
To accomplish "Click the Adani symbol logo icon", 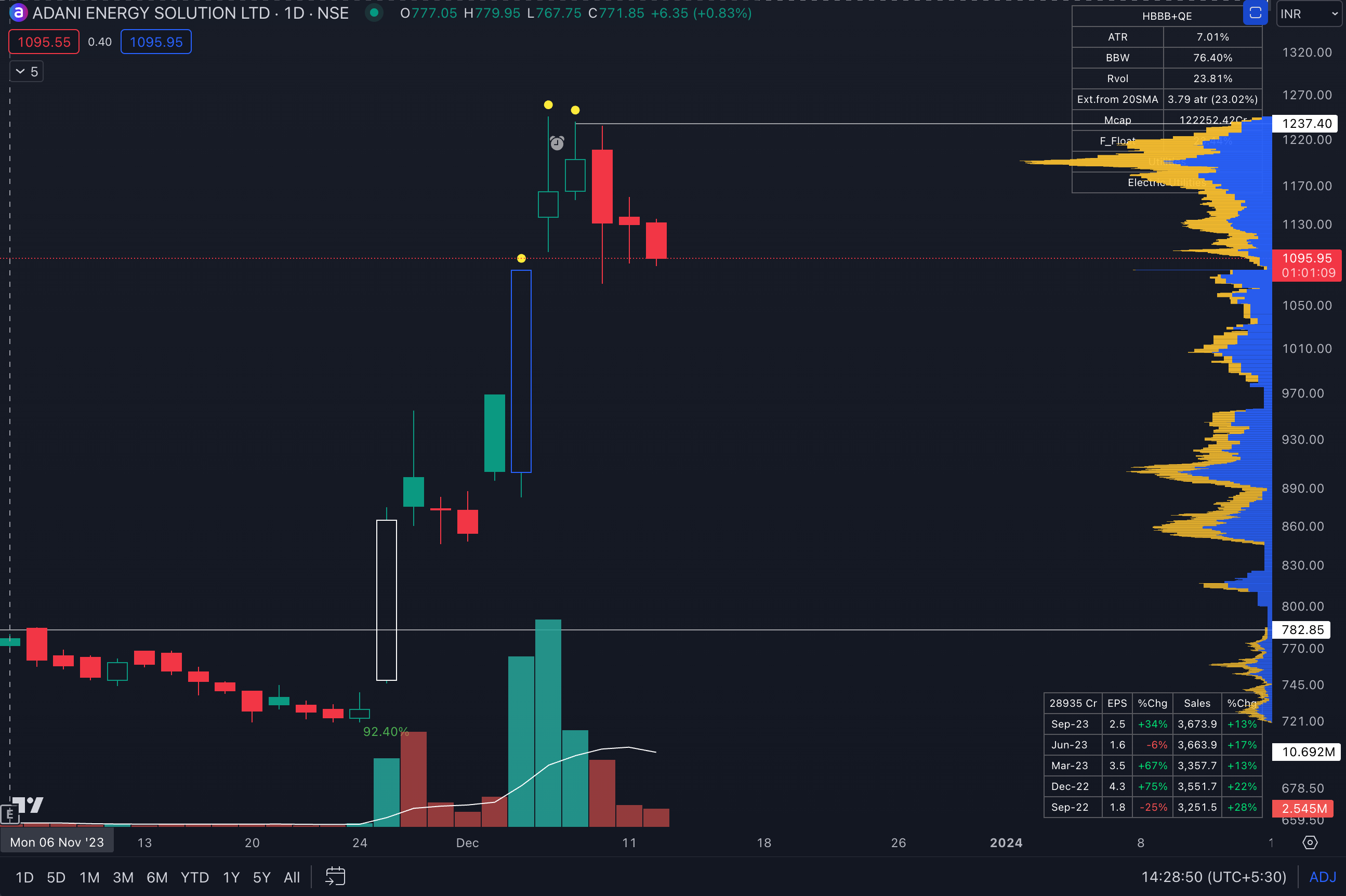I will click(18, 12).
